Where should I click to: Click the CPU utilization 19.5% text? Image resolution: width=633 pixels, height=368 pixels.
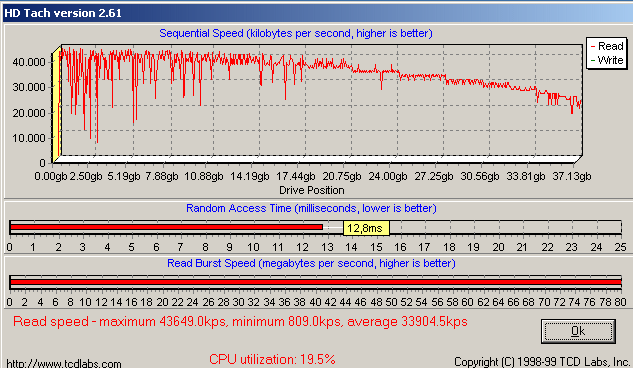[x=272, y=359]
